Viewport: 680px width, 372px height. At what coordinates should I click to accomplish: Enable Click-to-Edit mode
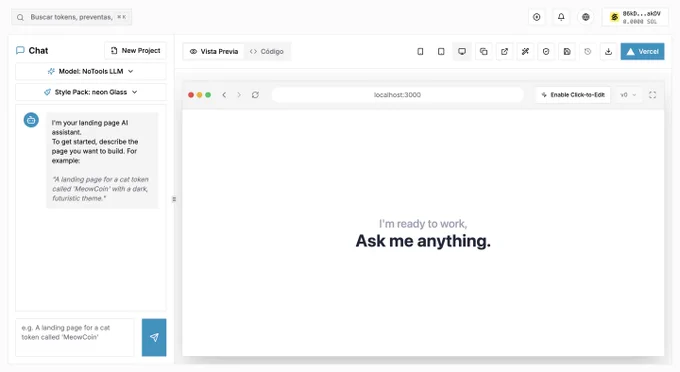[x=573, y=95]
